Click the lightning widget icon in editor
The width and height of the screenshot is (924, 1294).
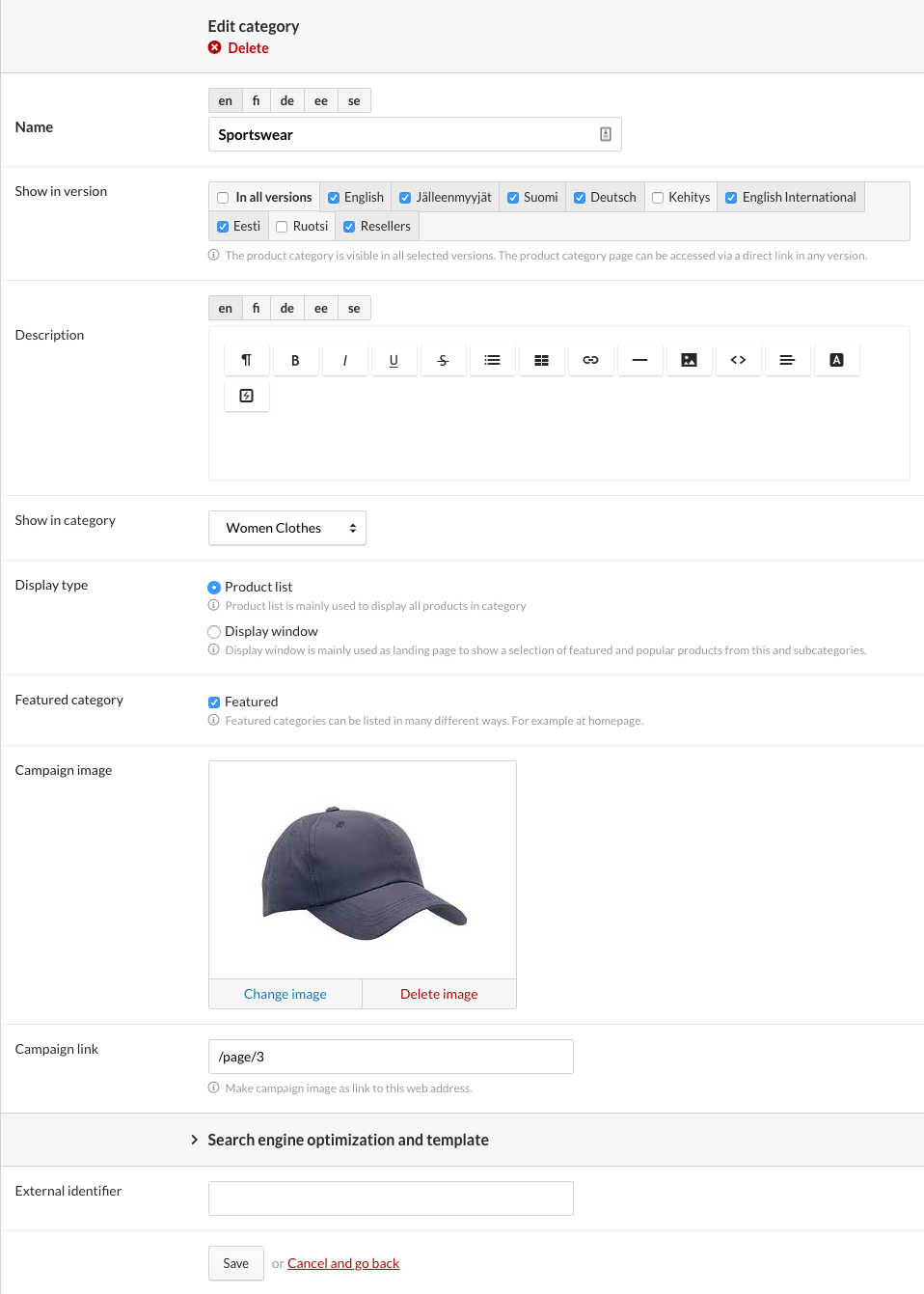(247, 396)
